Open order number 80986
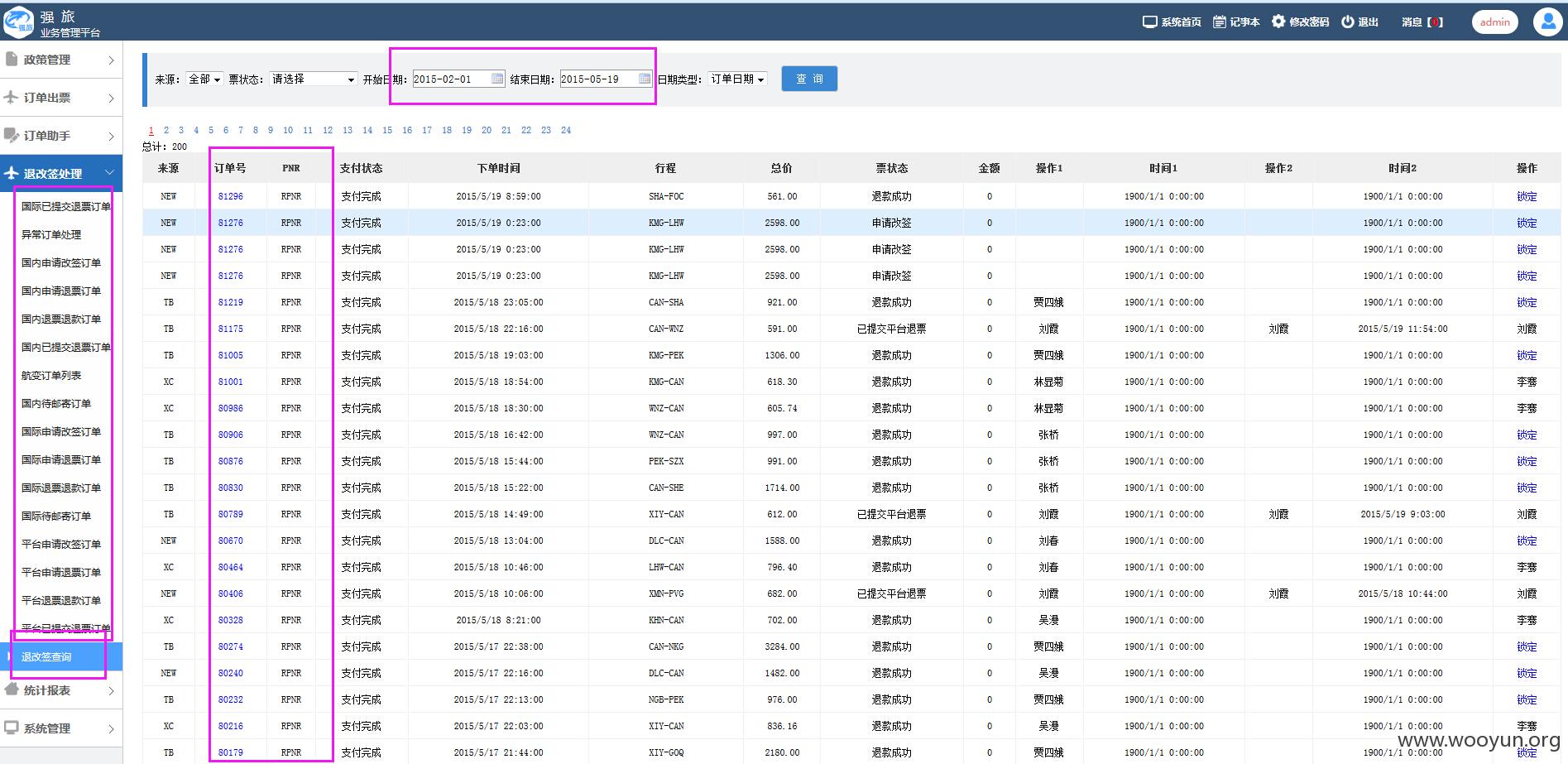 231,408
